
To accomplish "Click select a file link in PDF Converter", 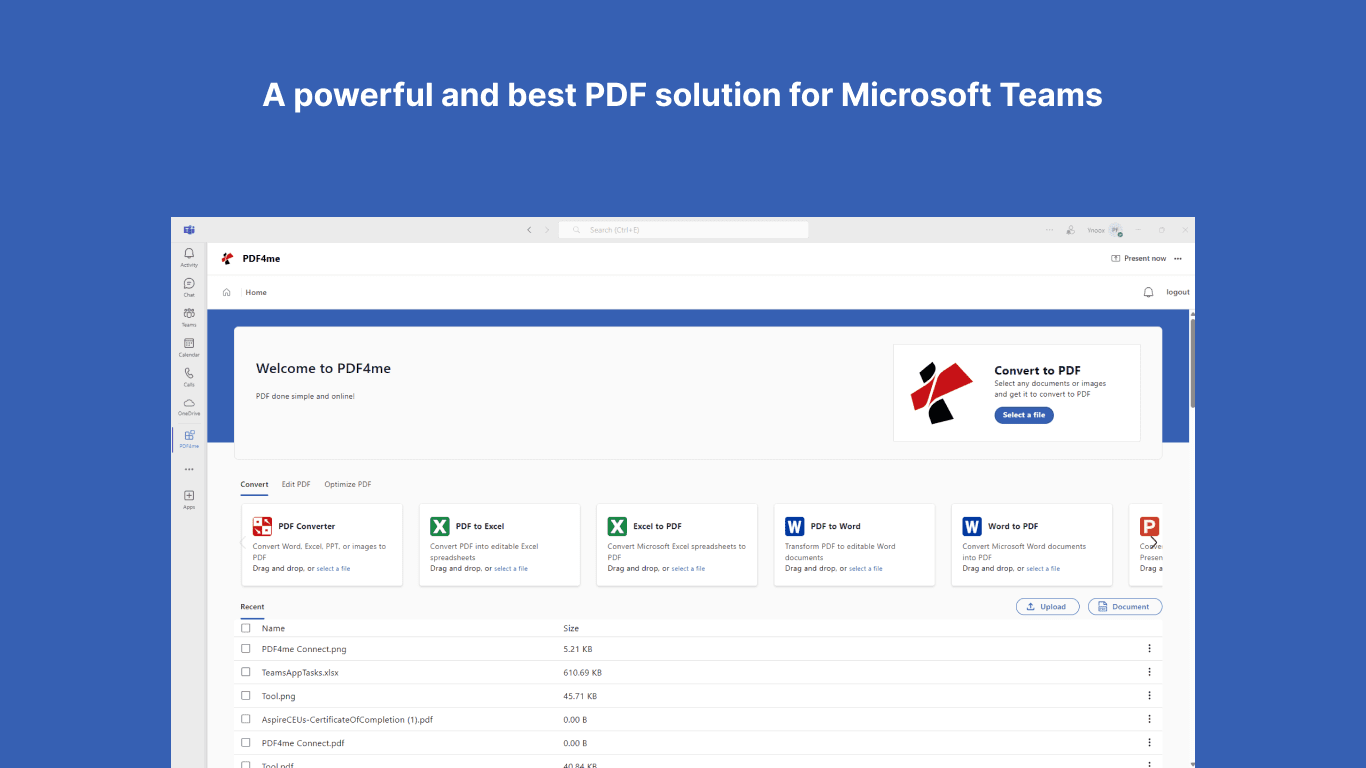I will click(333, 569).
